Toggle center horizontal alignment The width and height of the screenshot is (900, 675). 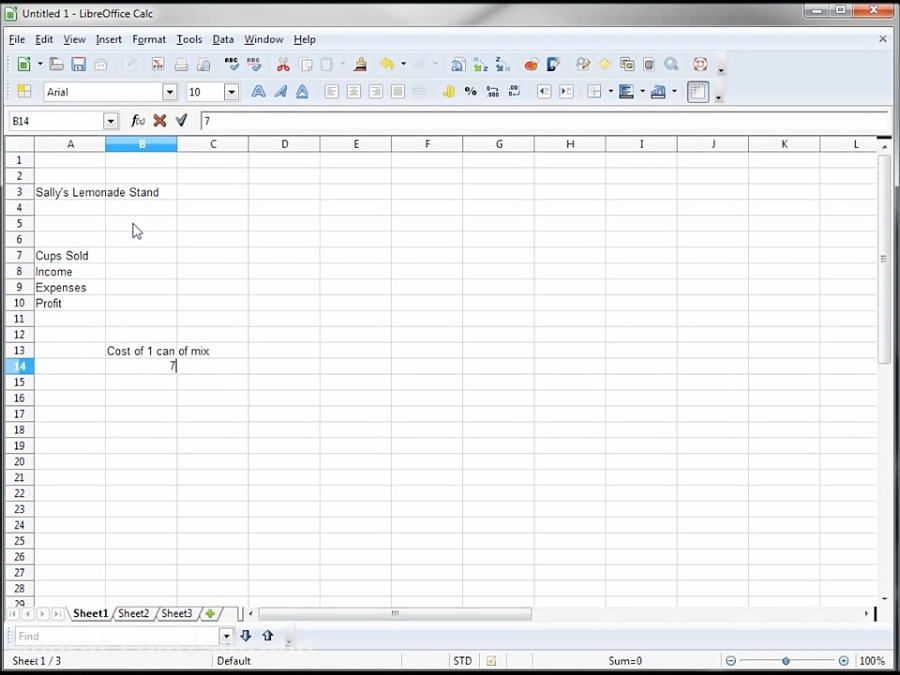point(354,92)
